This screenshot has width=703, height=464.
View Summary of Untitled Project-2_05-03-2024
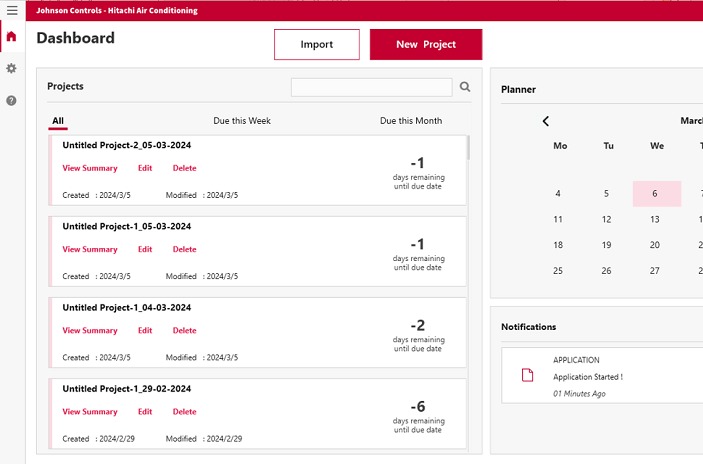click(90, 168)
